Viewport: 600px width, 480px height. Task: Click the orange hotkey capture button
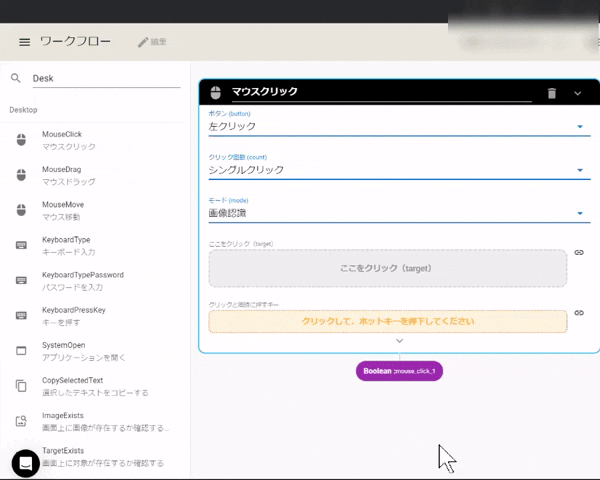click(x=387, y=322)
